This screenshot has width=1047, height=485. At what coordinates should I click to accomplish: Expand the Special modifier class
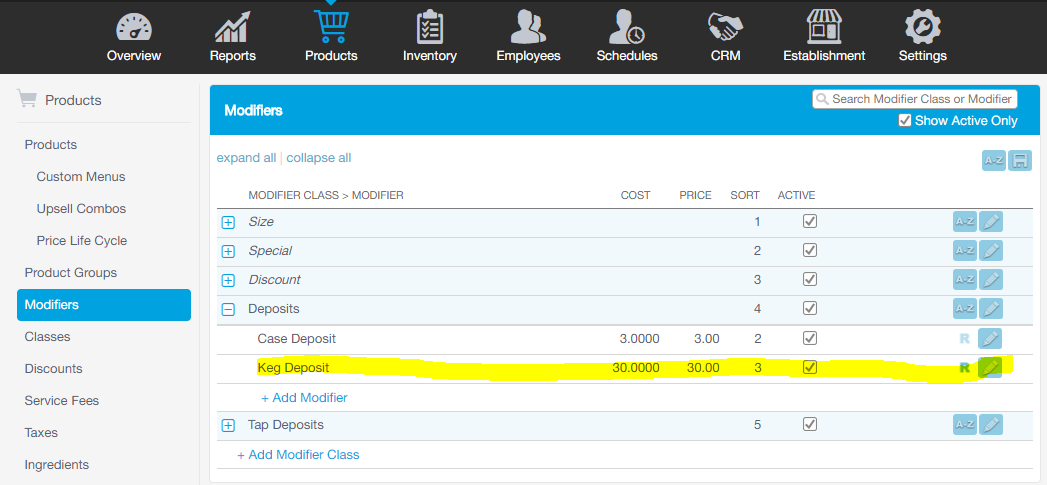tap(228, 251)
